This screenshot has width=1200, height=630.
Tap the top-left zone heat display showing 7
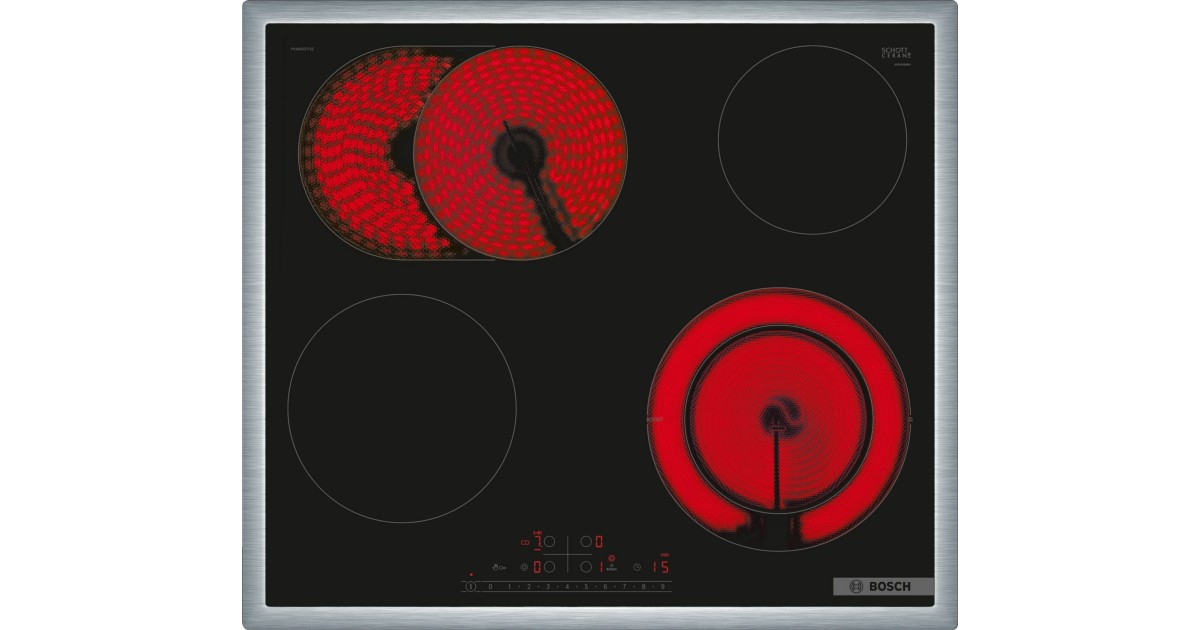pyautogui.click(x=537, y=541)
